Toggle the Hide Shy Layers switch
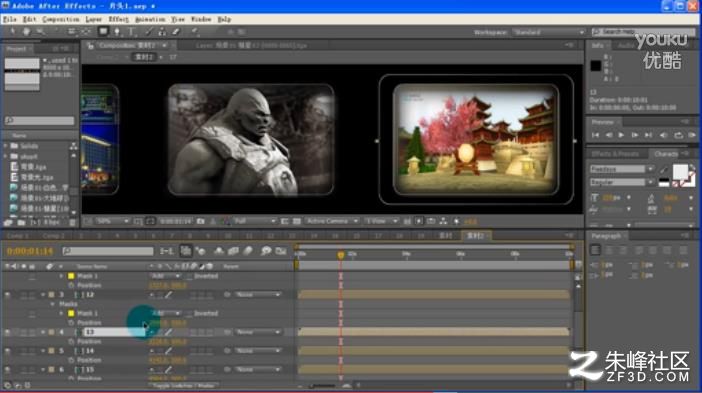Image resolution: width=702 pixels, height=393 pixels. coord(218,251)
